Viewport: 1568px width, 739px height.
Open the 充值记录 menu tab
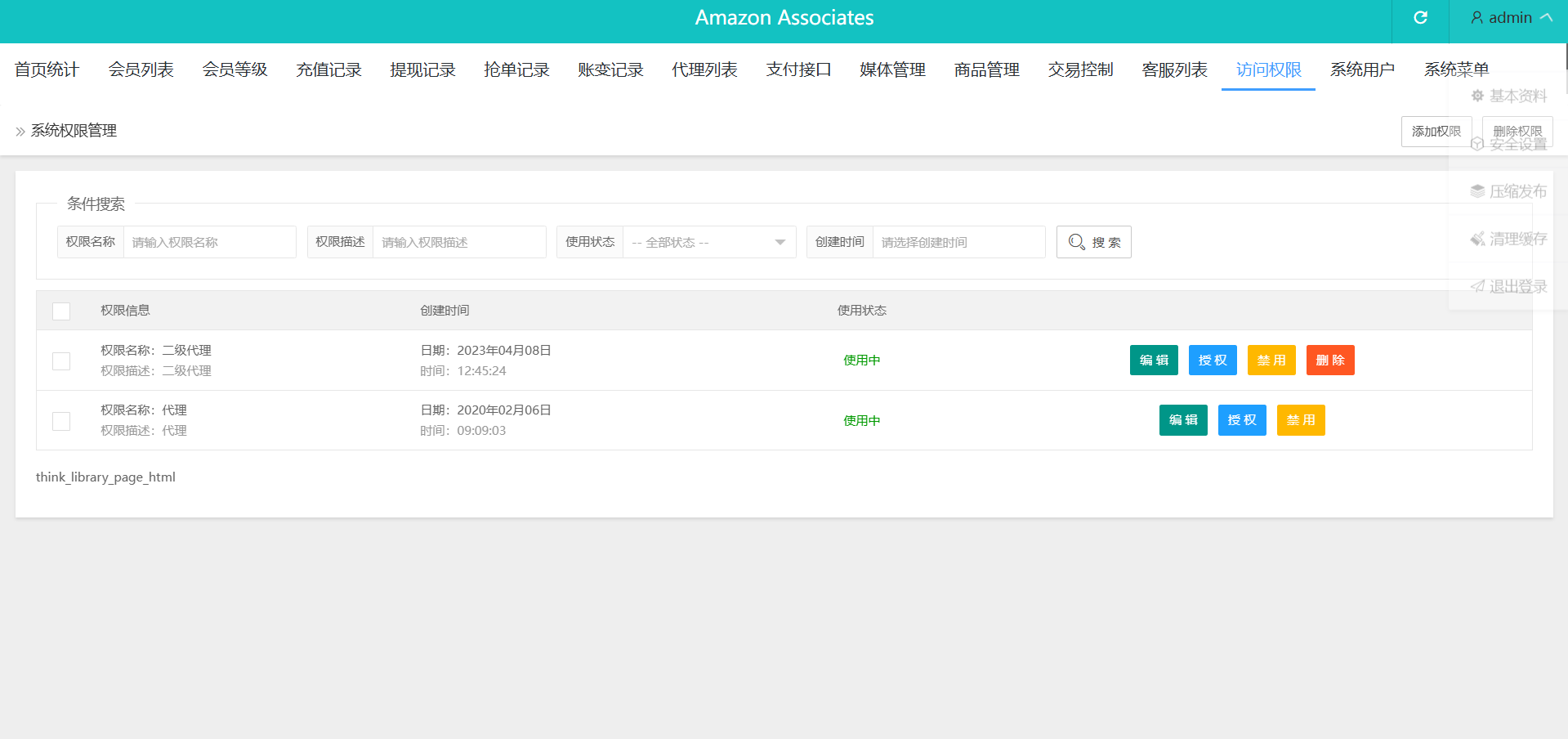[x=328, y=69]
